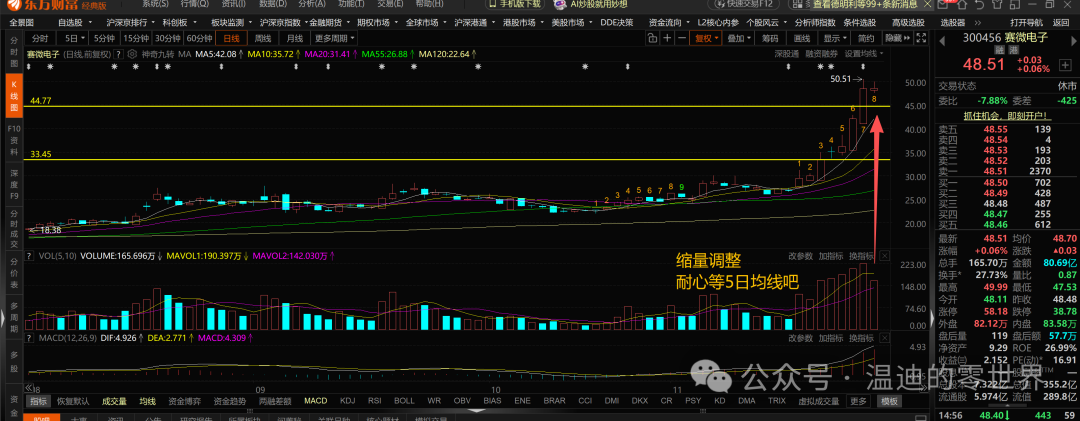
Task: Select MACD indicator tab
Action: click(316, 401)
